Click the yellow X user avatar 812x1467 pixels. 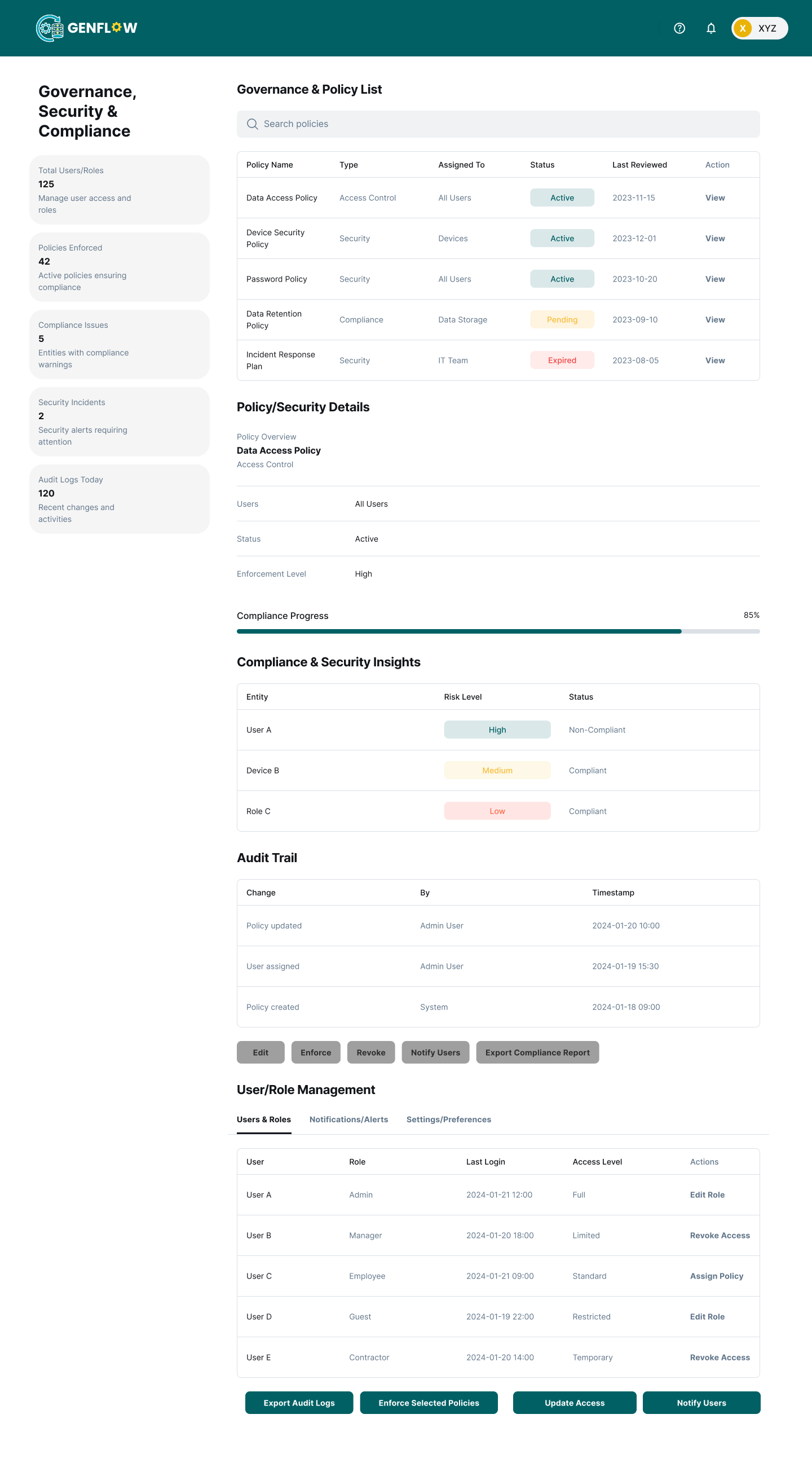743,28
